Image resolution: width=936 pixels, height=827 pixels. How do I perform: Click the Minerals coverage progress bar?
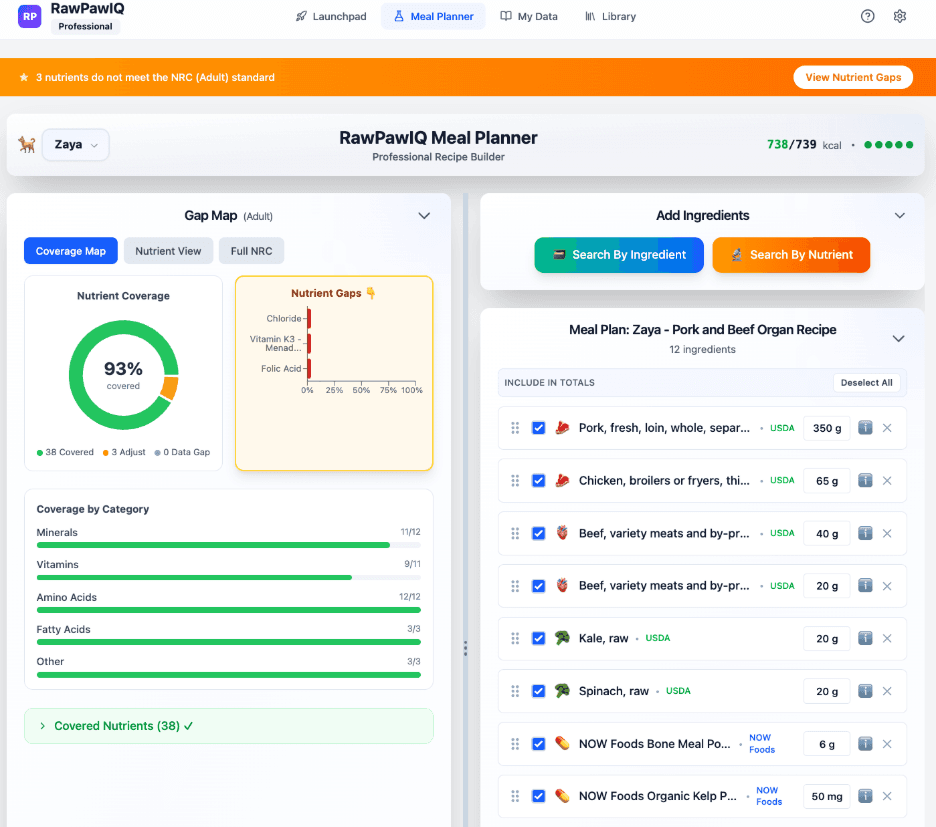click(229, 545)
